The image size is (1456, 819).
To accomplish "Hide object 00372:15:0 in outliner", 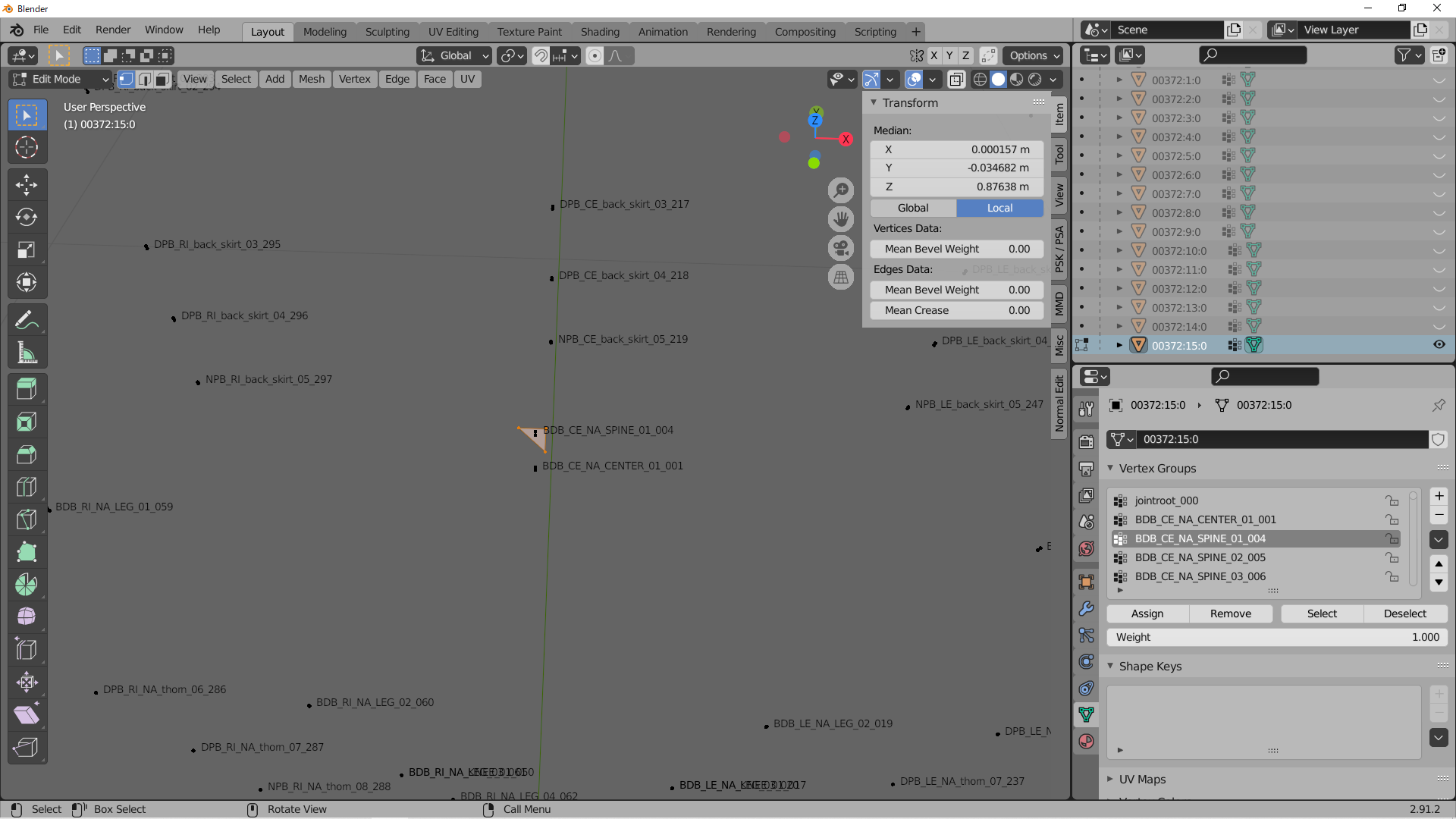I will pos(1439,345).
